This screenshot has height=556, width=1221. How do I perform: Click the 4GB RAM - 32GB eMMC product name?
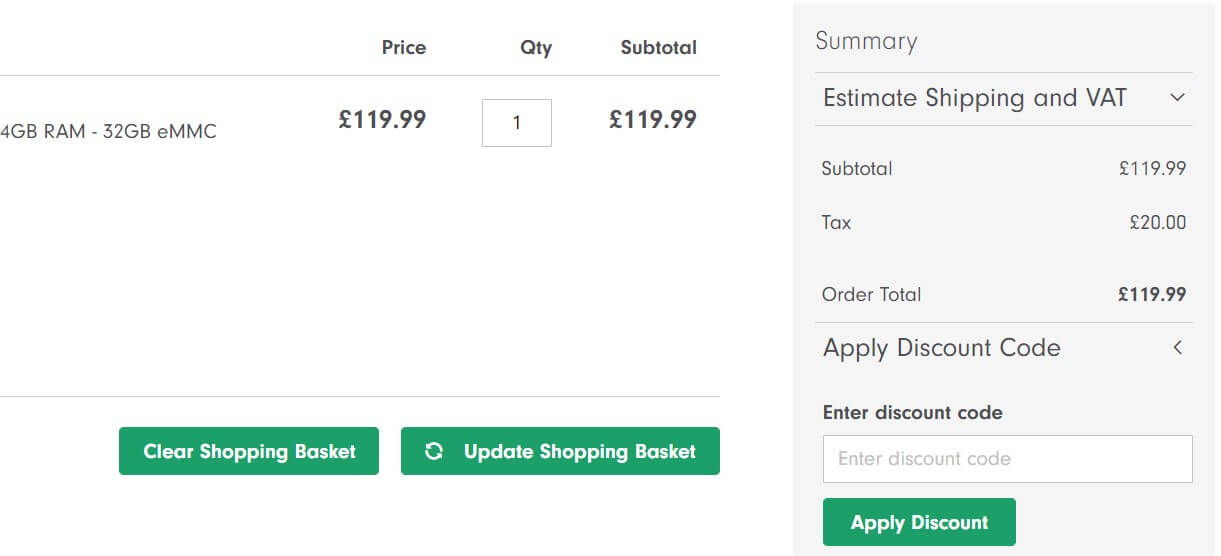point(108,131)
